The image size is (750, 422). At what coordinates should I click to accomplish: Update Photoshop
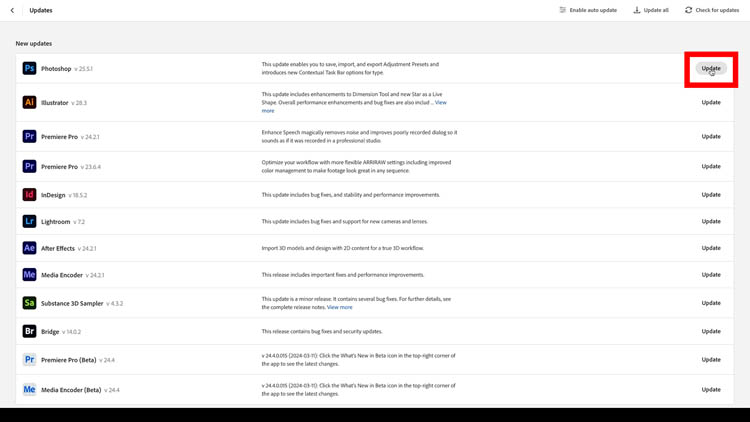[711, 68]
